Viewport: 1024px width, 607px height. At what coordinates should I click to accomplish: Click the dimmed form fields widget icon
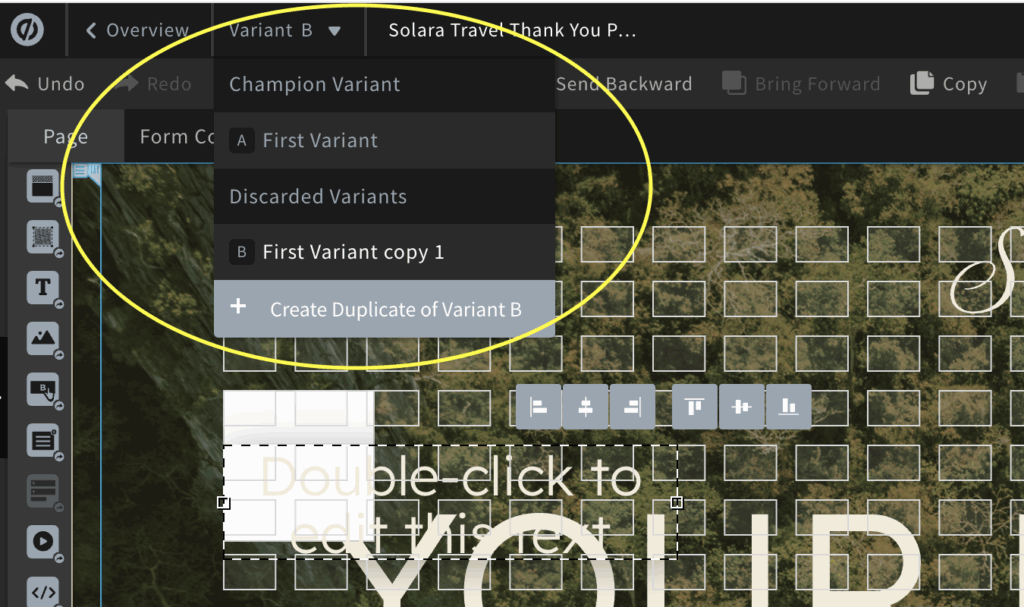pyautogui.click(x=42, y=491)
